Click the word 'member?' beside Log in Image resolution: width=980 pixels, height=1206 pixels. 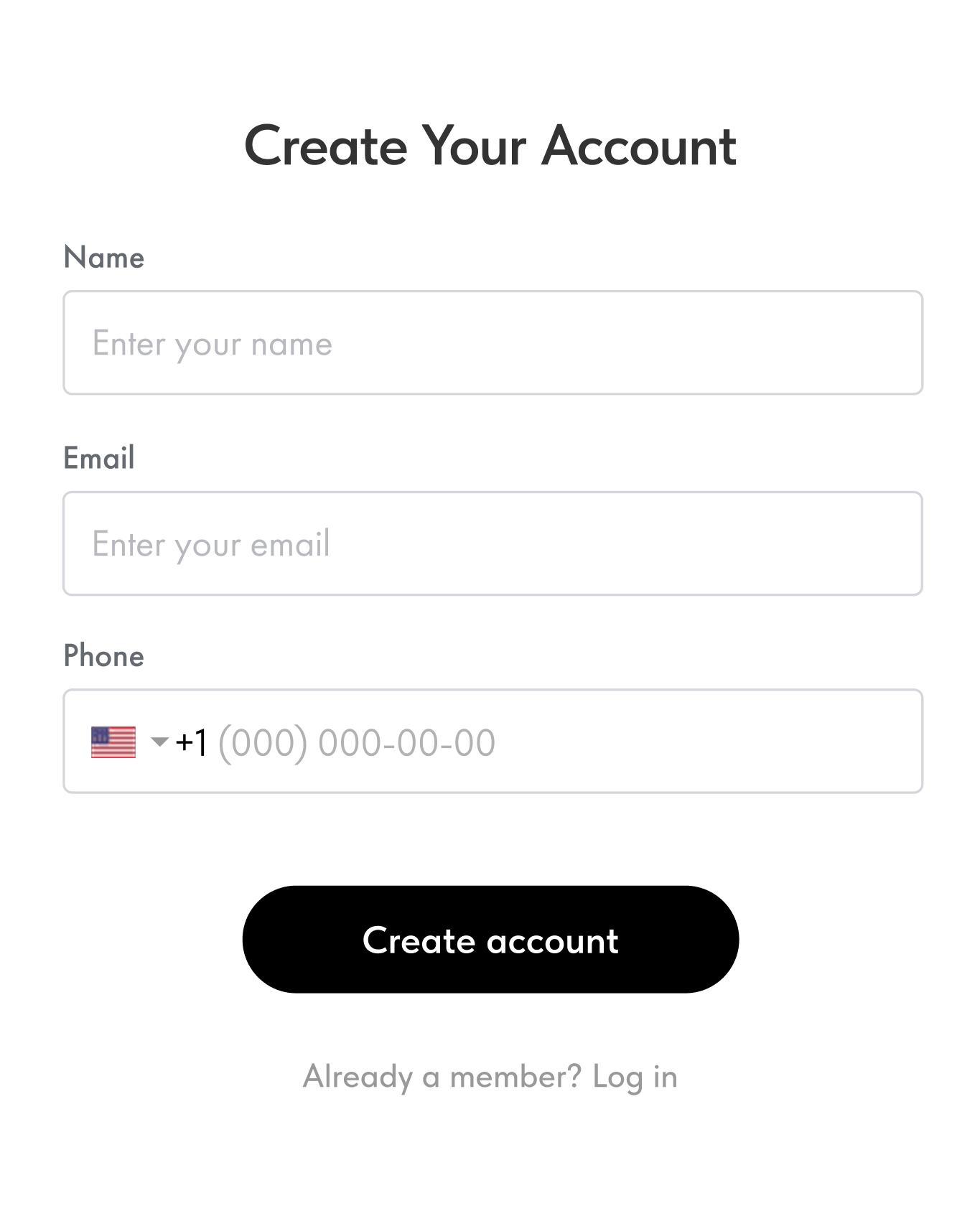pyautogui.click(x=515, y=1077)
